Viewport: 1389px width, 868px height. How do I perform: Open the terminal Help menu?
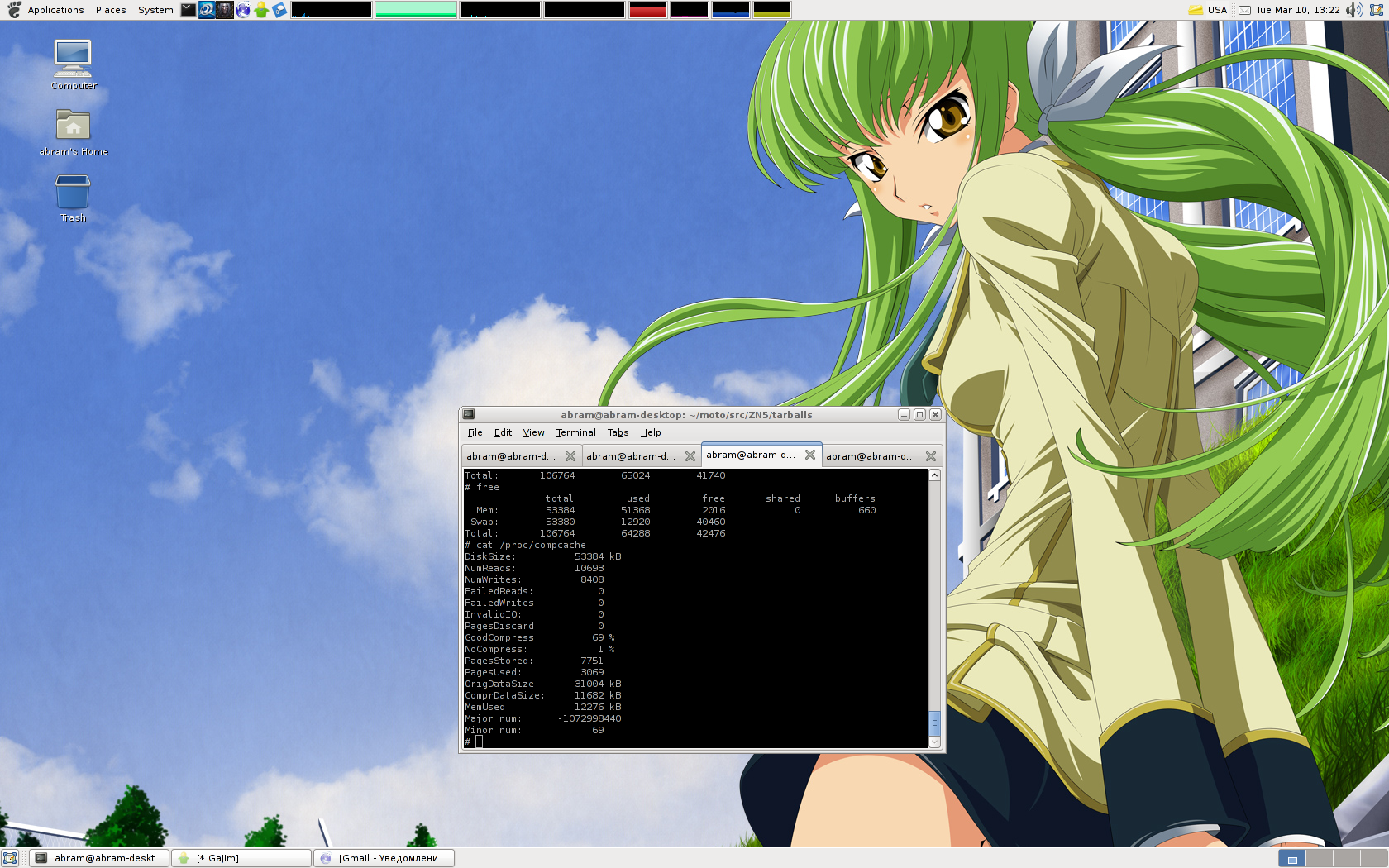coord(651,432)
